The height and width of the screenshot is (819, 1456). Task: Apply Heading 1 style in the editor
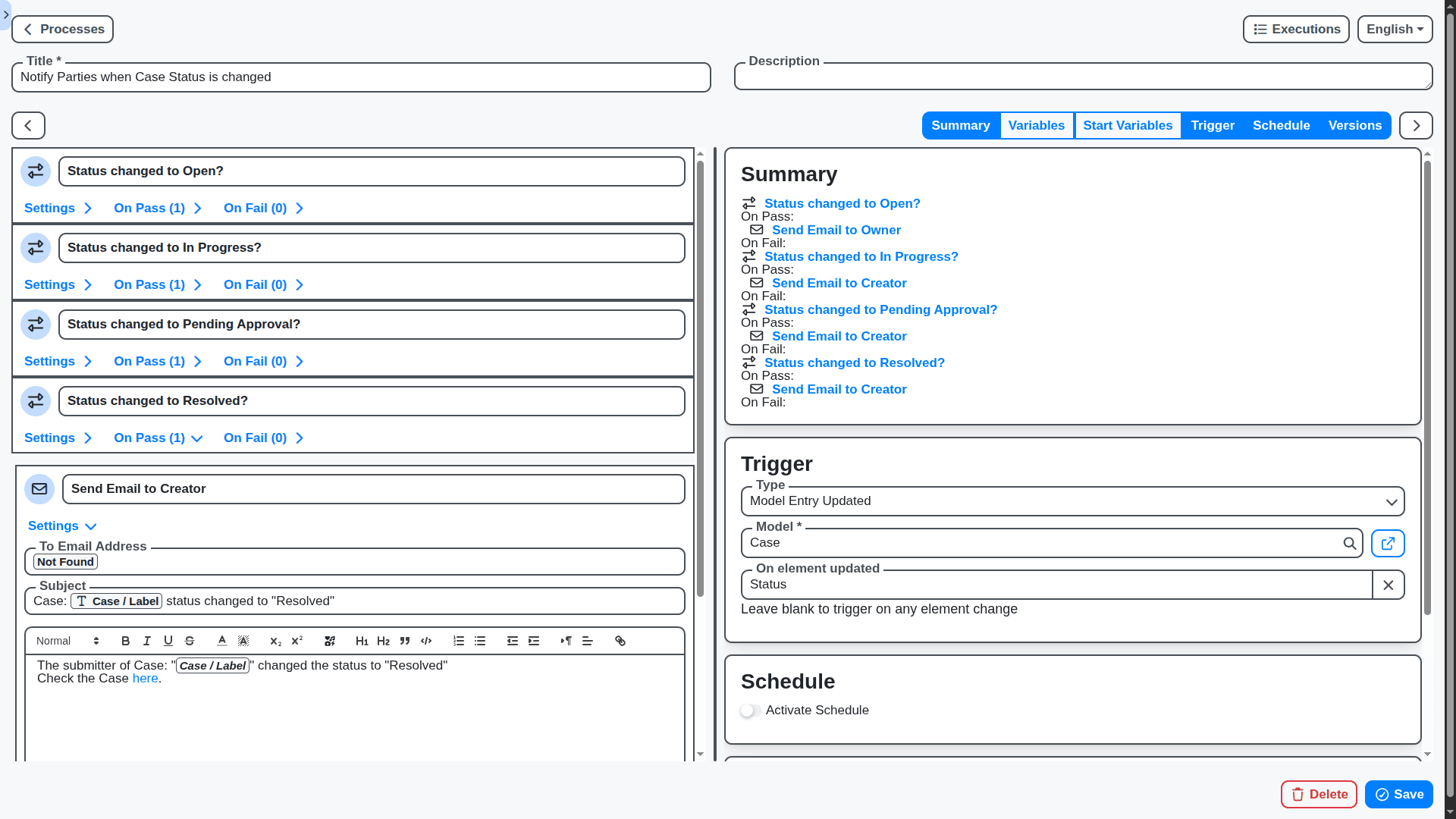pyautogui.click(x=362, y=641)
